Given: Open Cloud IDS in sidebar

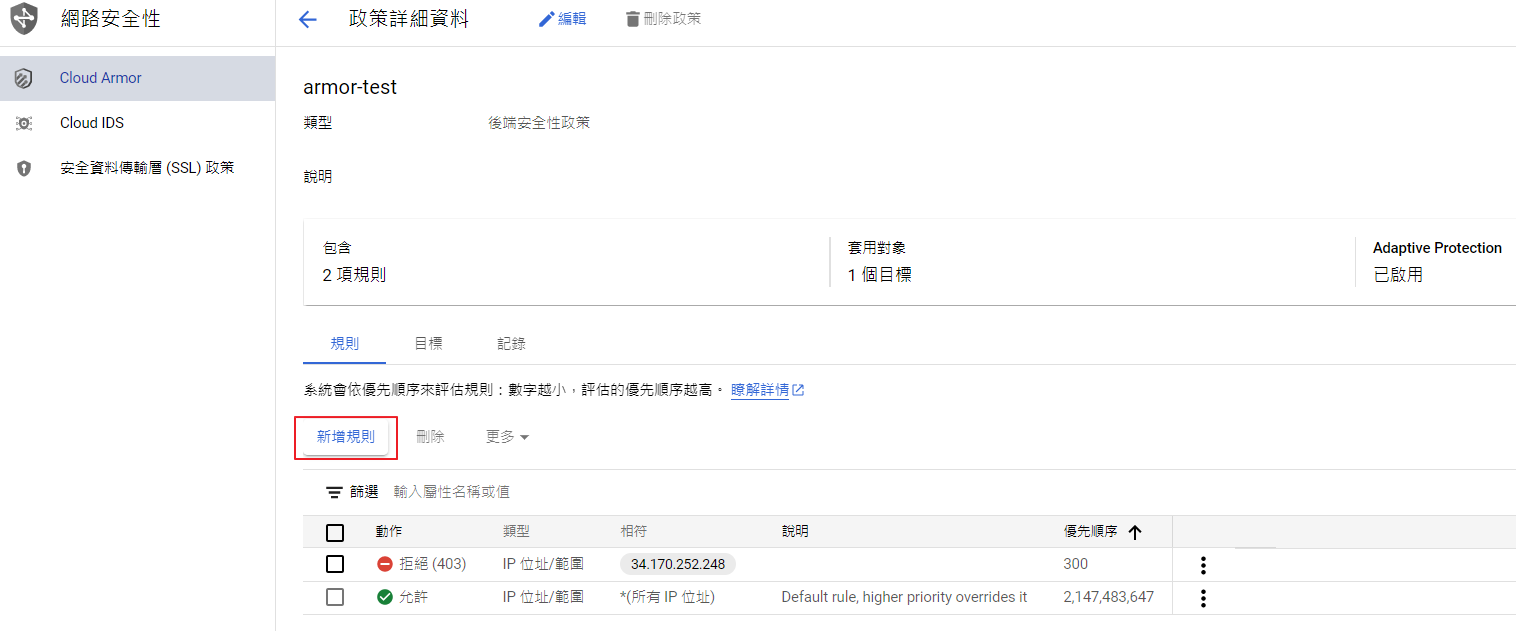Looking at the screenshot, I should [92, 123].
